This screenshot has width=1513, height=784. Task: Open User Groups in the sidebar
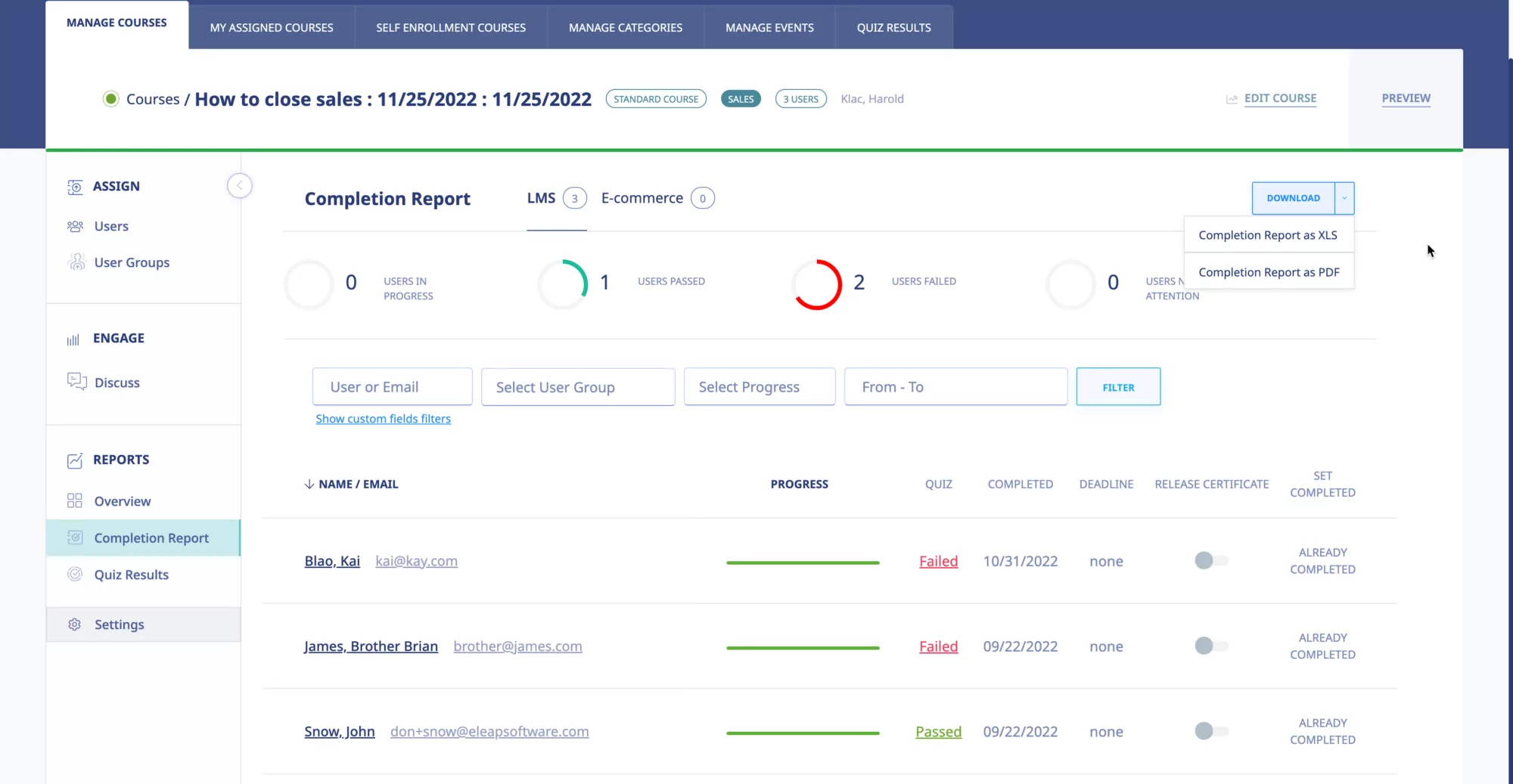pyautogui.click(x=132, y=262)
